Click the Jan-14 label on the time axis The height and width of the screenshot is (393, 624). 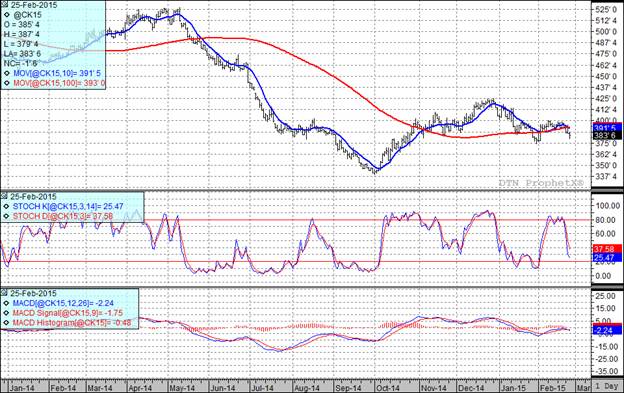(21, 388)
